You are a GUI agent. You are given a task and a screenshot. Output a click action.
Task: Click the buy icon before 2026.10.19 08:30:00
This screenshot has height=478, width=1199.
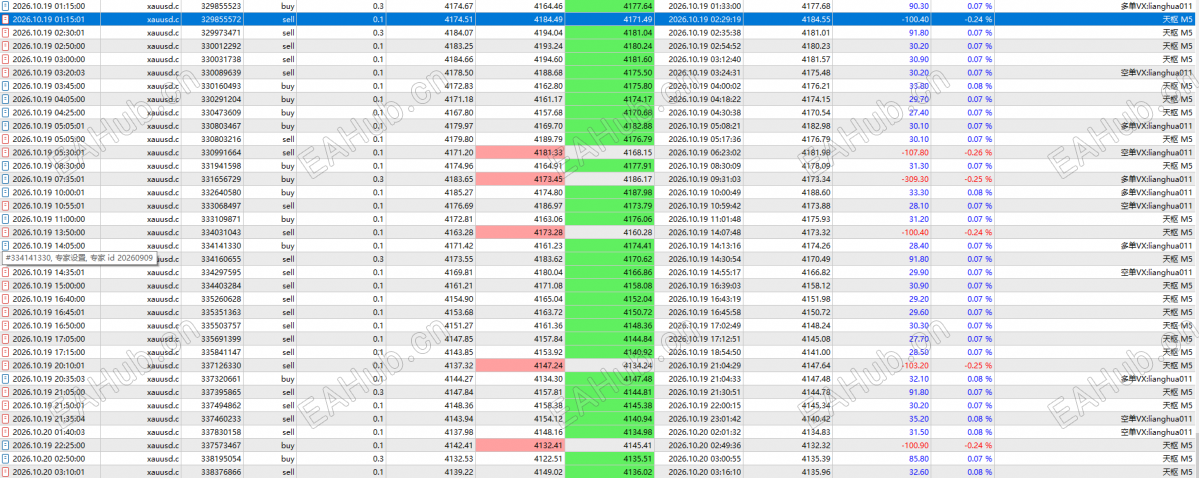6,165
